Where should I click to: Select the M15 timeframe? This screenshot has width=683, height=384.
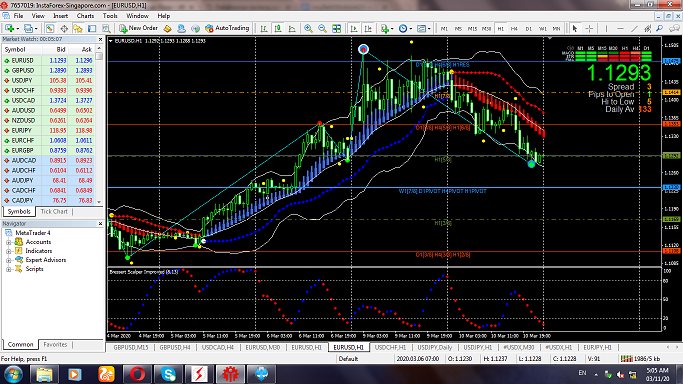(x=472, y=28)
